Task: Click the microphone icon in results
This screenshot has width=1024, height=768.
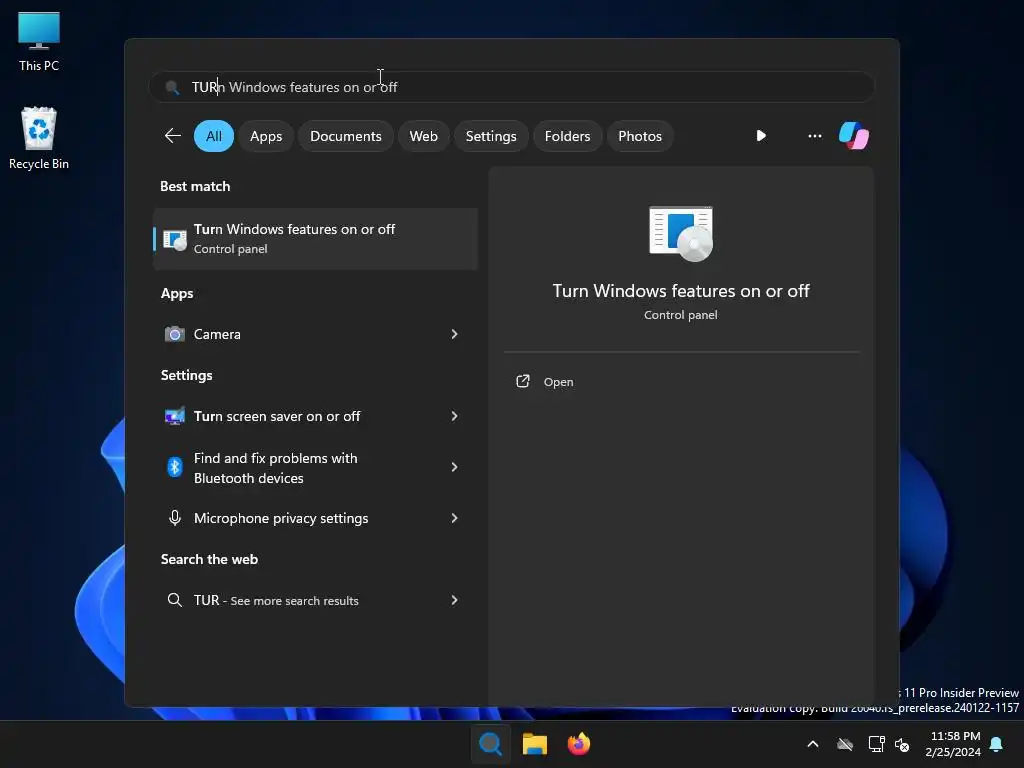Action: pyautogui.click(x=174, y=518)
